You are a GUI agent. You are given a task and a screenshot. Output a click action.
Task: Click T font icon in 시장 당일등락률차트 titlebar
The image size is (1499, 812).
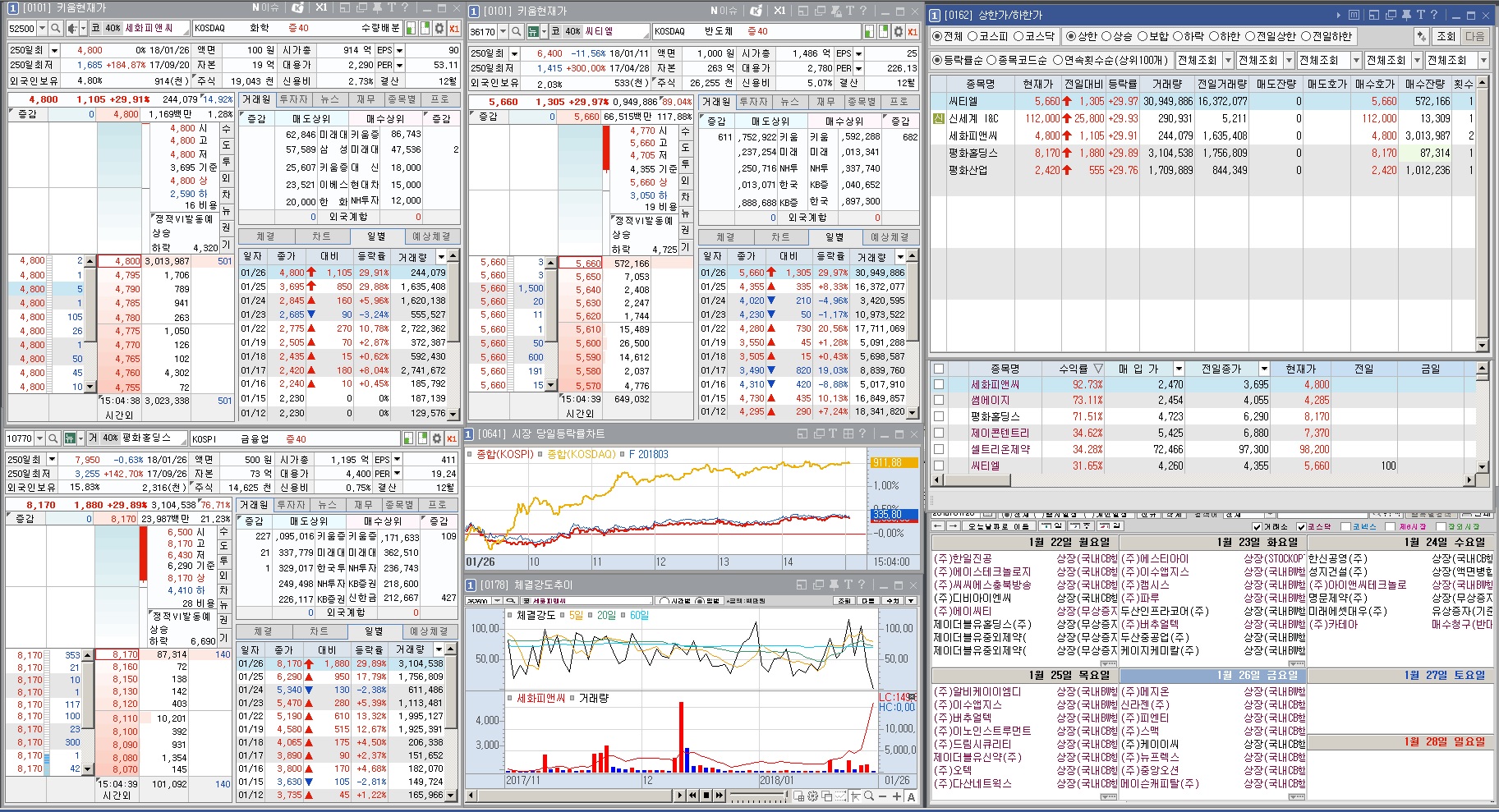coord(833,434)
